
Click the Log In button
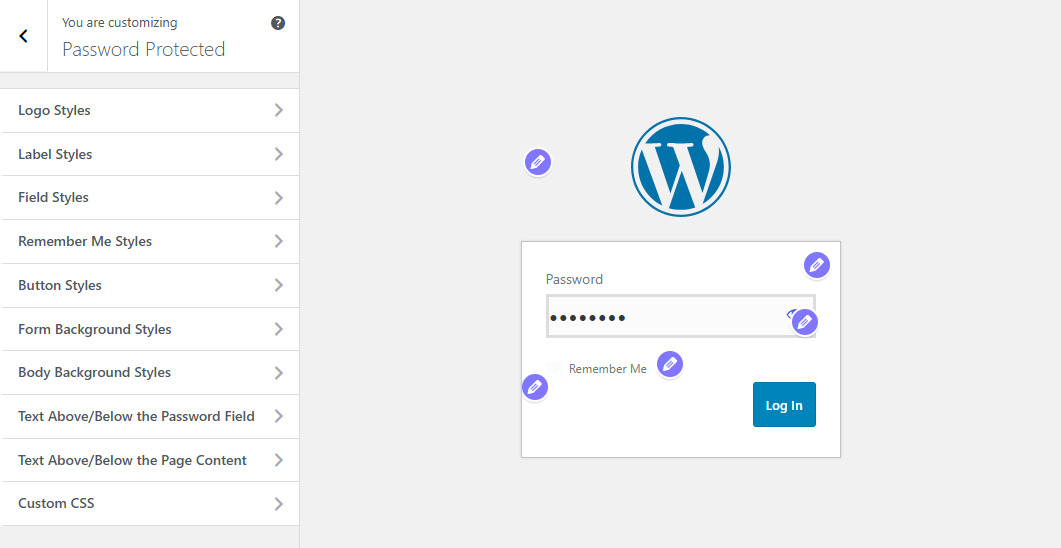tap(784, 405)
